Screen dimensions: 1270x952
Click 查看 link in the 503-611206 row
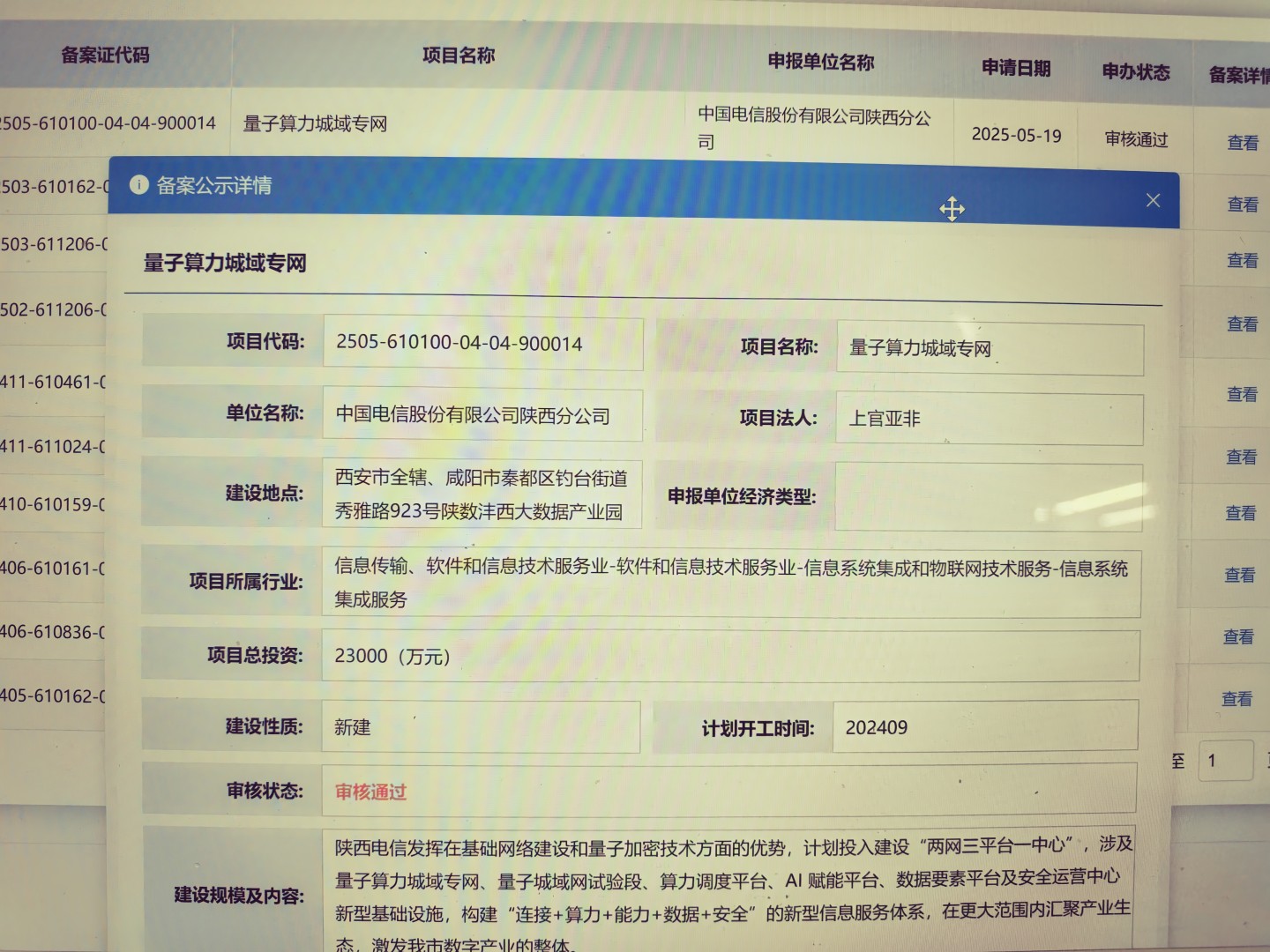pyautogui.click(x=1242, y=260)
